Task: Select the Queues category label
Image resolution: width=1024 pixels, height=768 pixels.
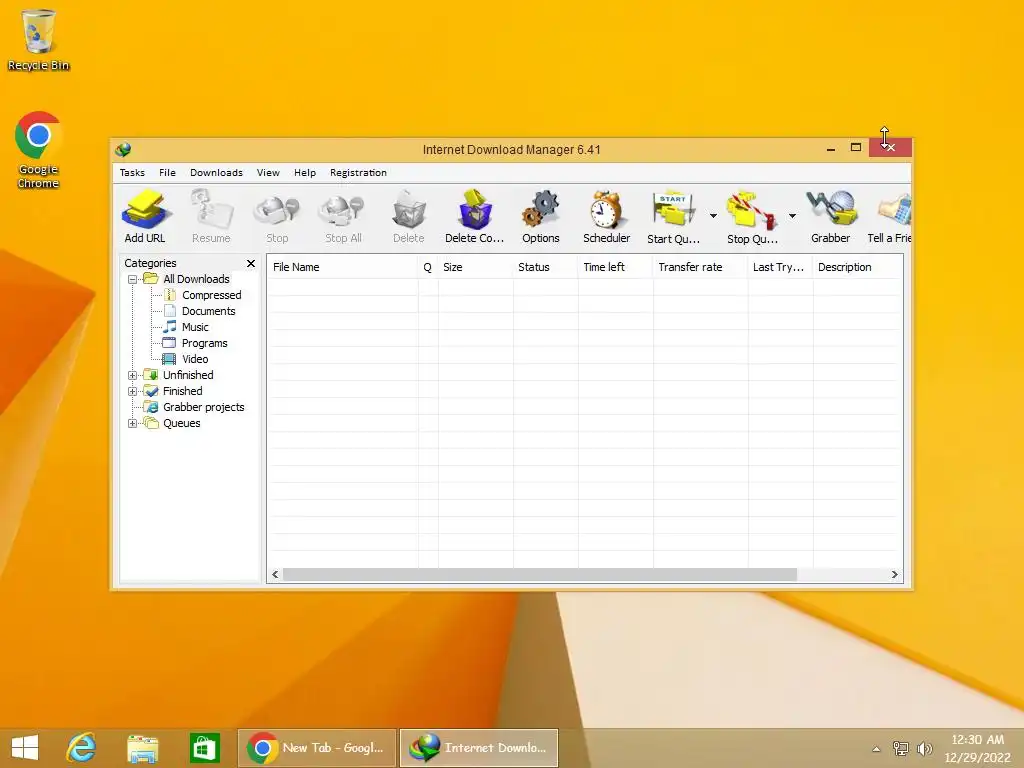Action: [x=182, y=423]
